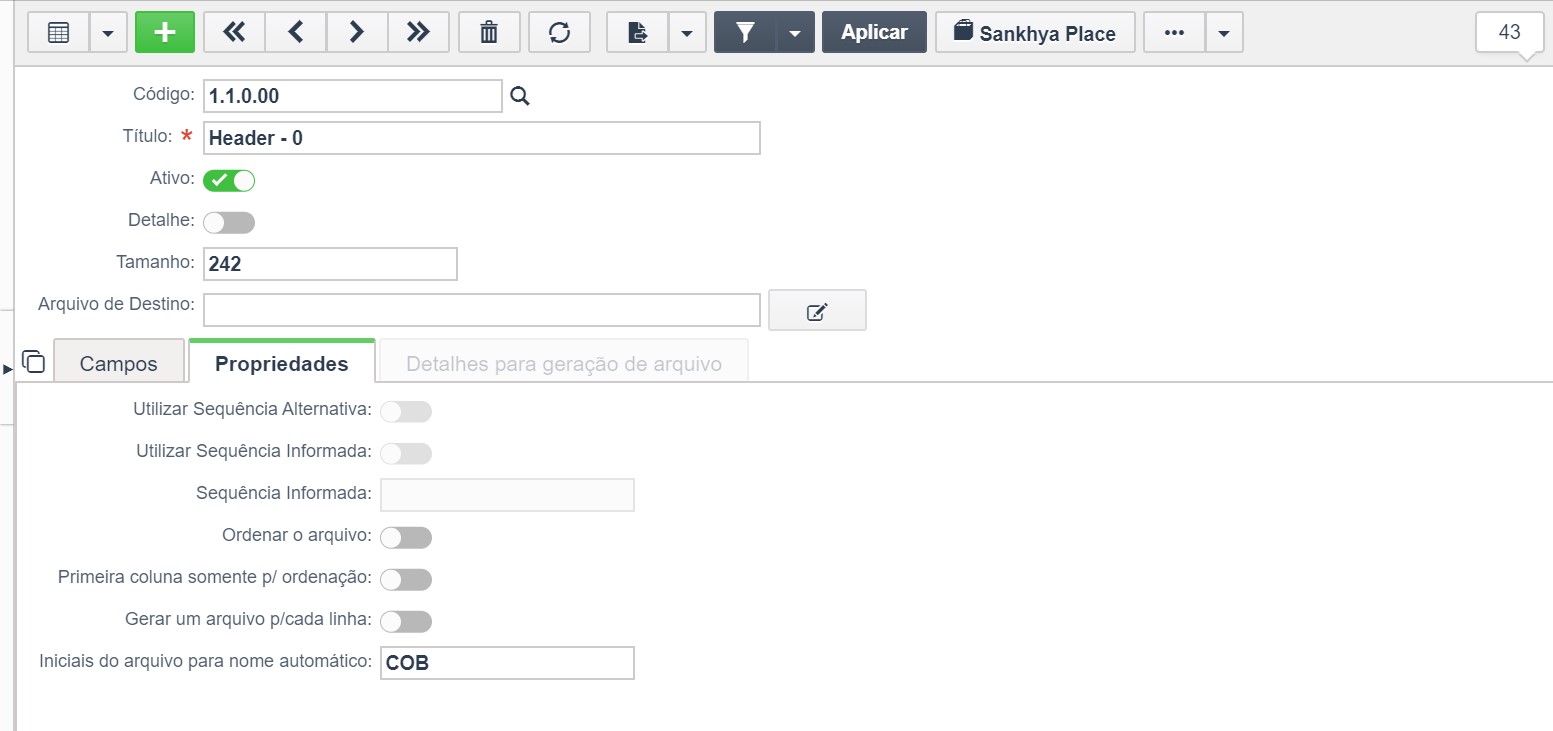The image size is (1553, 731).
Task: Go to previous record
Action: pos(296,32)
